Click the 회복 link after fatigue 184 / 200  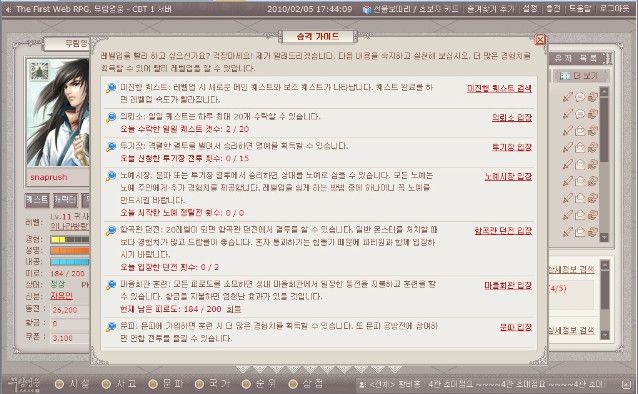coord(234,309)
